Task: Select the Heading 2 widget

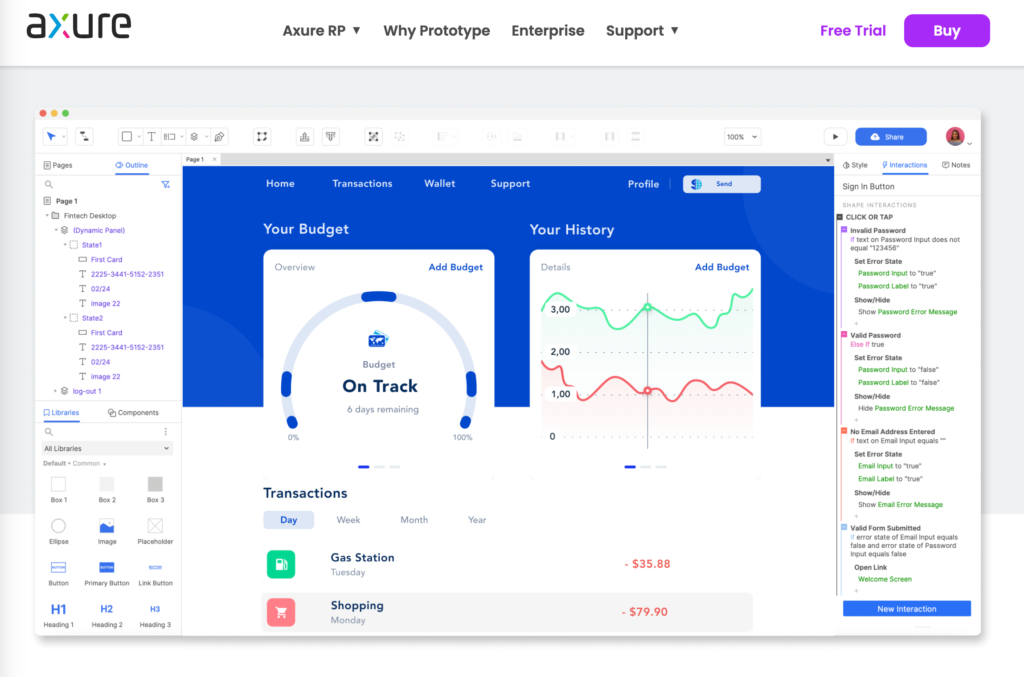Action: [107, 615]
